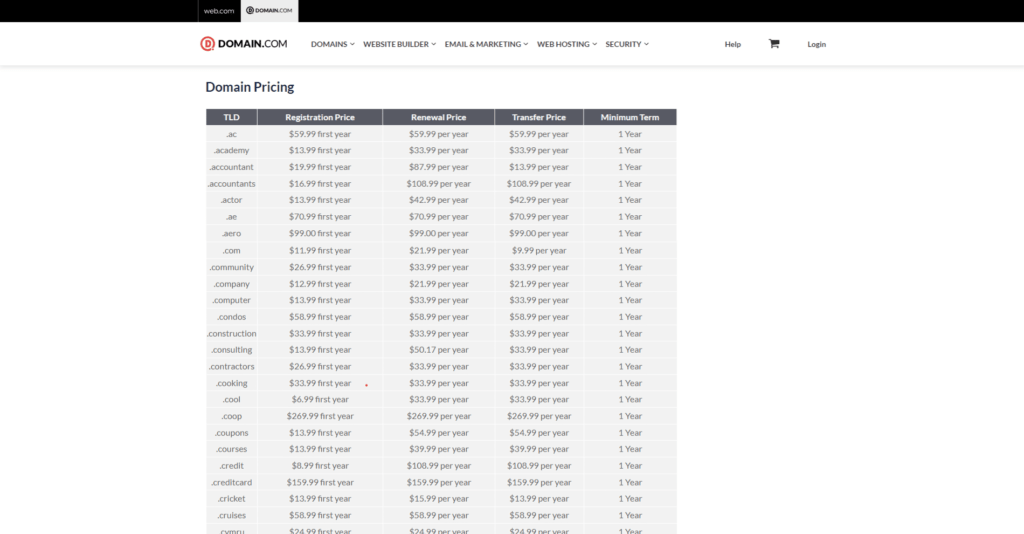The width and height of the screenshot is (1024, 534).
Task: Select the .ac TLD cell
Action: point(232,134)
